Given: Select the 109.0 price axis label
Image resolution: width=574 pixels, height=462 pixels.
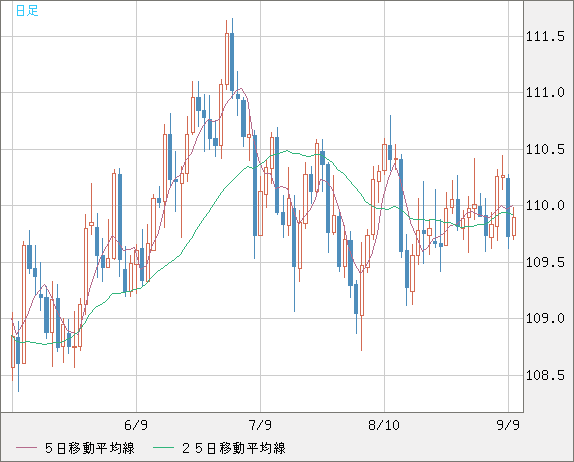Looking at the screenshot, I should (x=545, y=318).
